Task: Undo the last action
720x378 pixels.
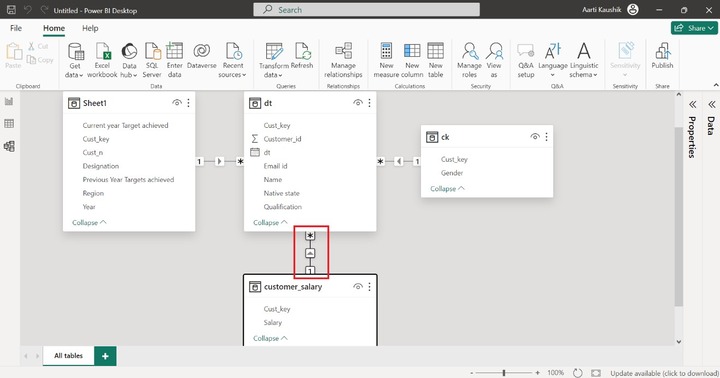Action: tap(28, 10)
